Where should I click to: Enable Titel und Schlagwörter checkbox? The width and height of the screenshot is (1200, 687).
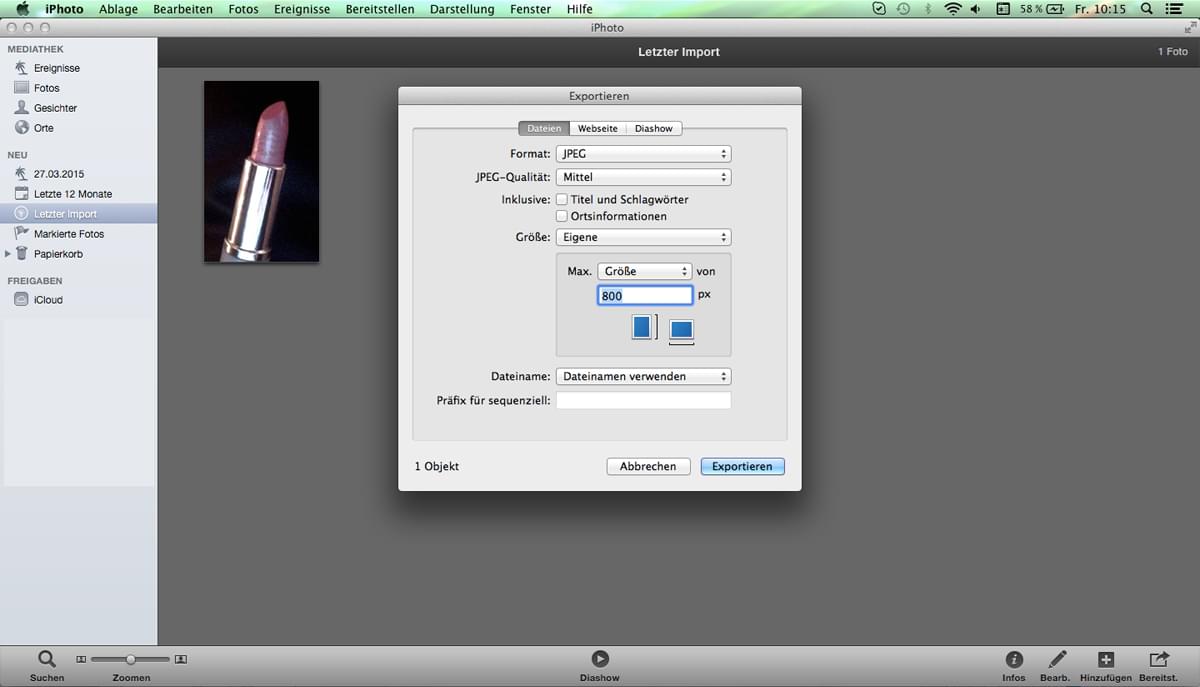(x=562, y=200)
